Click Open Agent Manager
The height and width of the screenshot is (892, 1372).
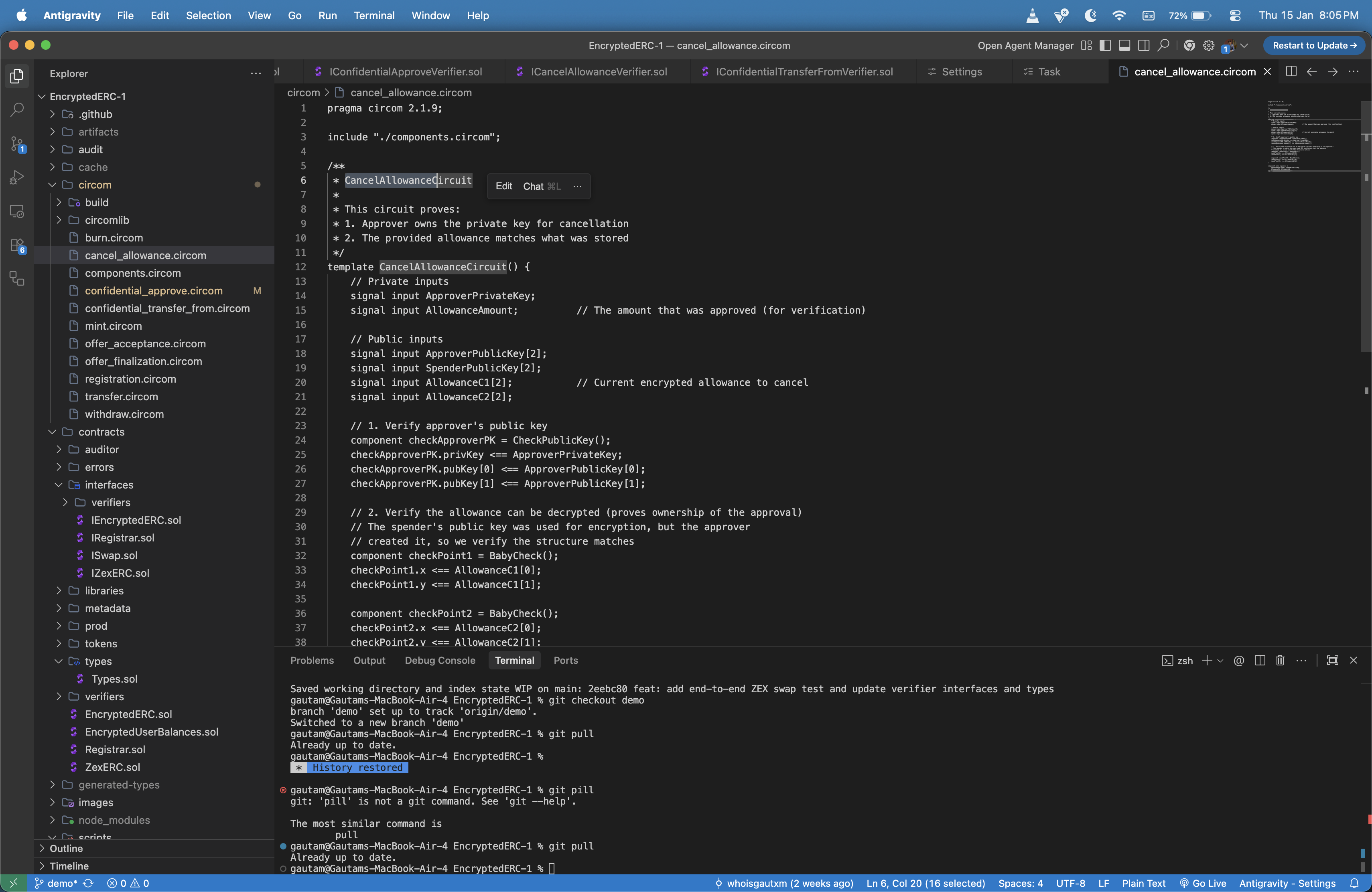(x=1025, y=45)
